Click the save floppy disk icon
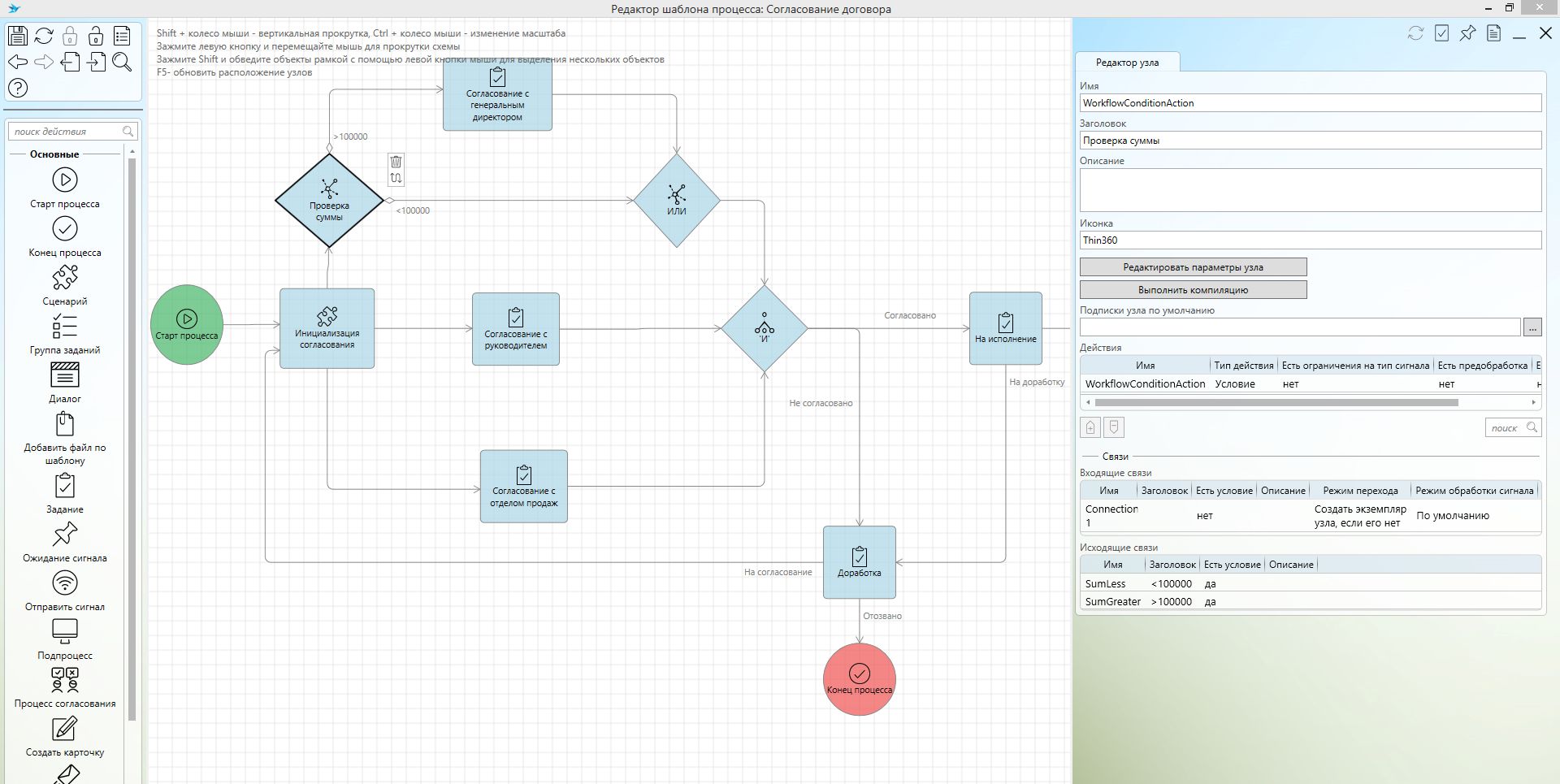 [18, 36]
